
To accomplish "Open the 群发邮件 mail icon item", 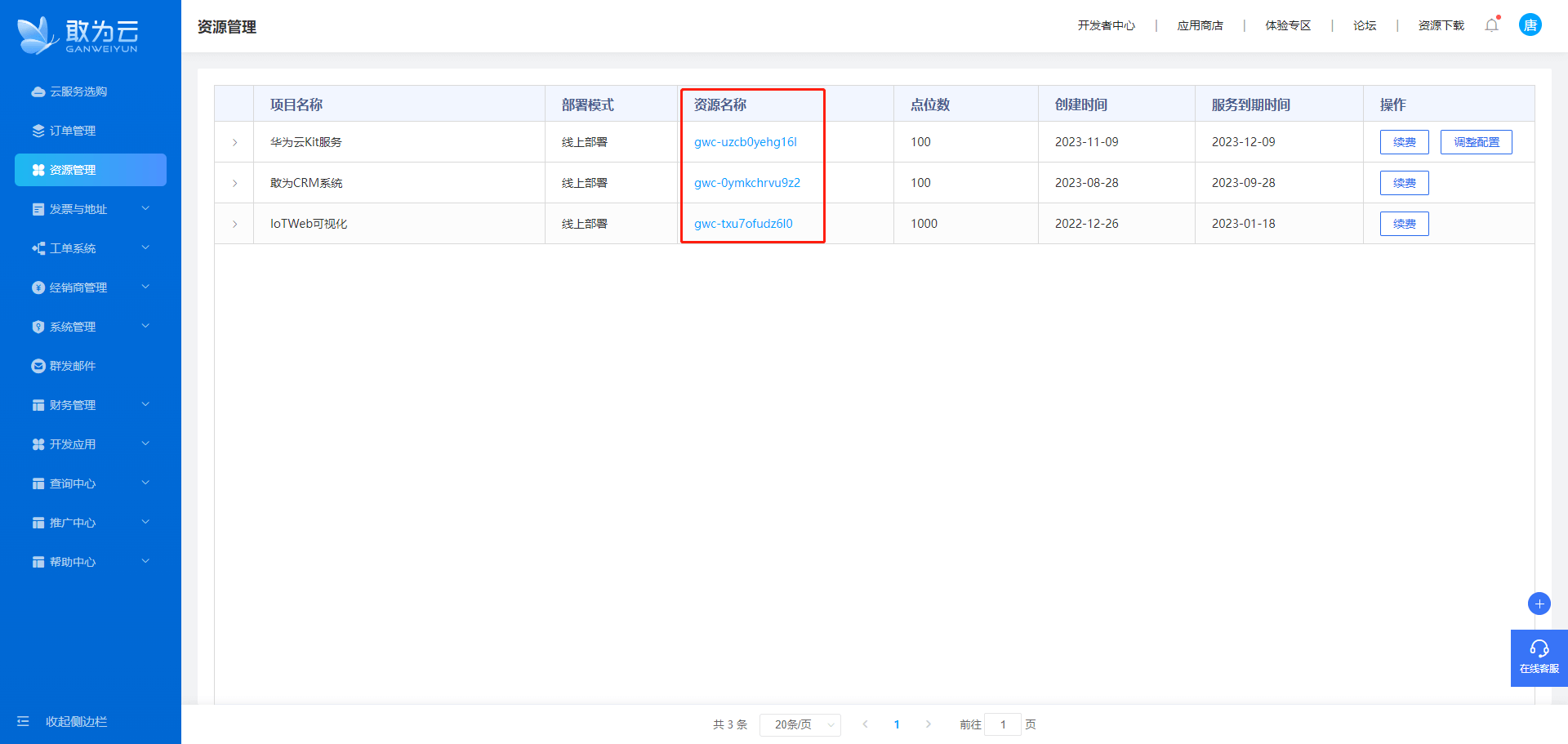I will 38,366.
